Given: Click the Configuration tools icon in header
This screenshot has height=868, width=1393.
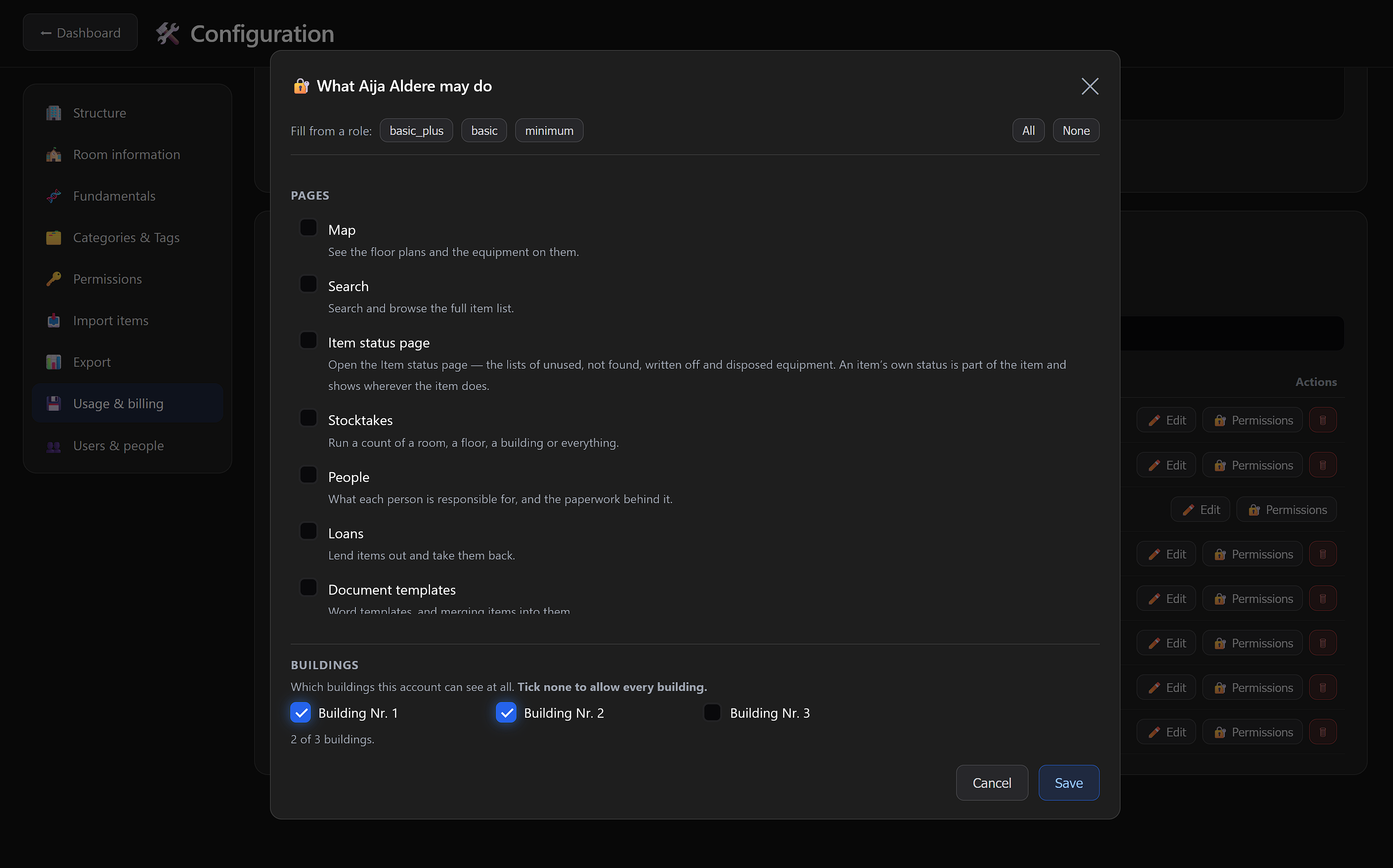Looking at the screenshot, I should [x=168, y=33].
